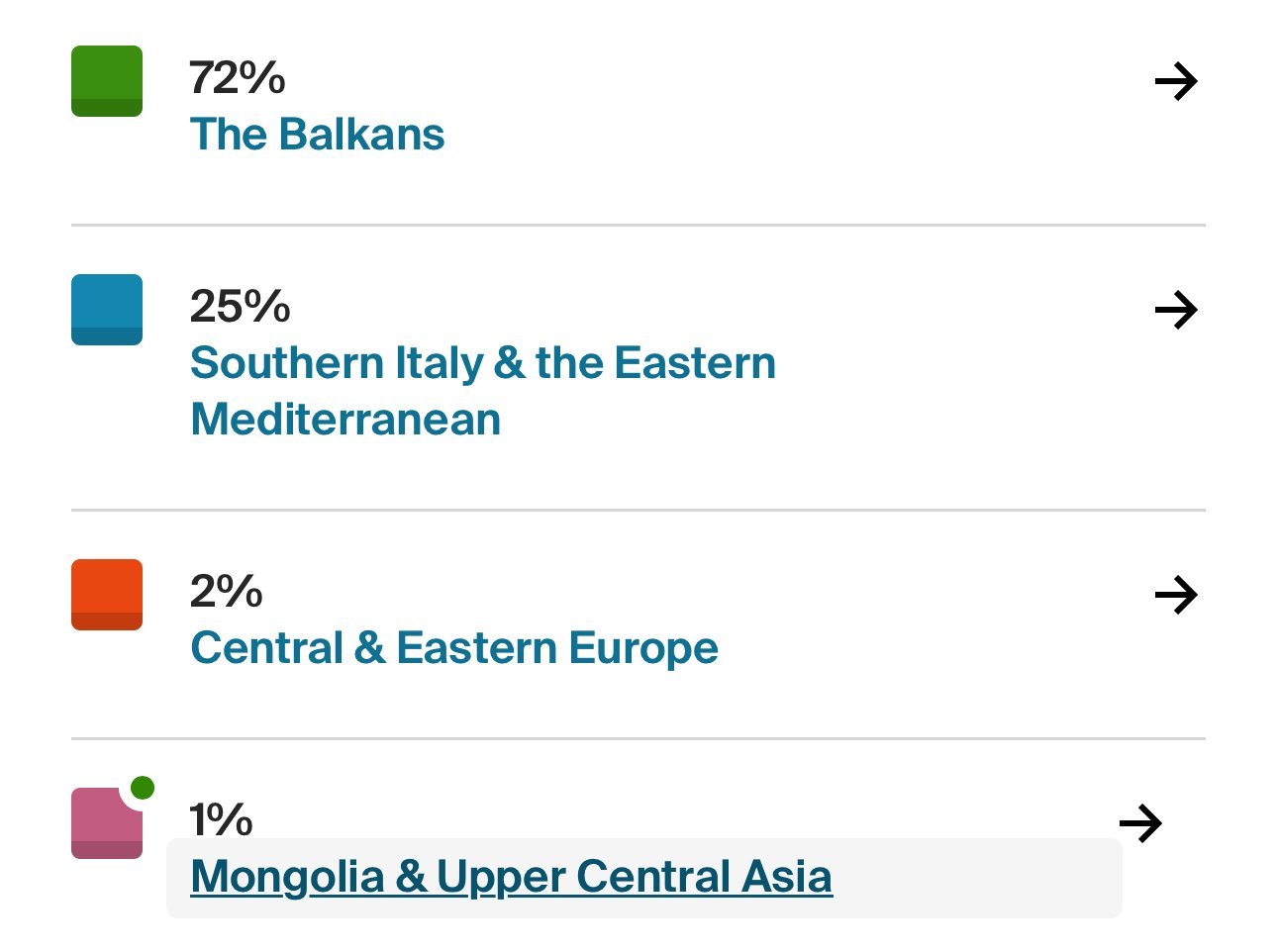The height and width of the screenshot is (952, 1277).
Task: Click the divider line above Mongolia entry
Action: (x=638, y=738)
